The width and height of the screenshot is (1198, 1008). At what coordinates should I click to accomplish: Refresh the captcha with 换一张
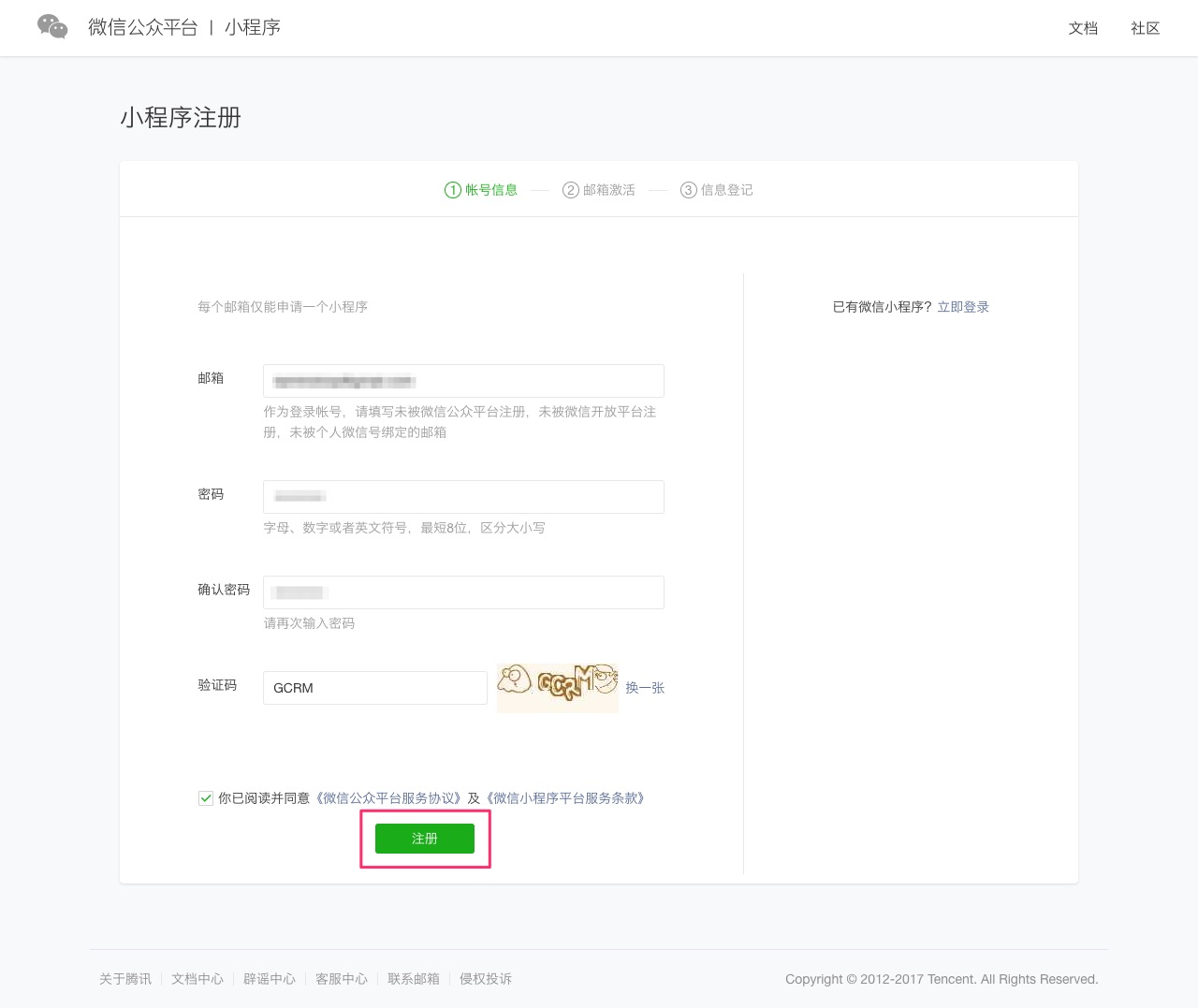coord(645,687)
